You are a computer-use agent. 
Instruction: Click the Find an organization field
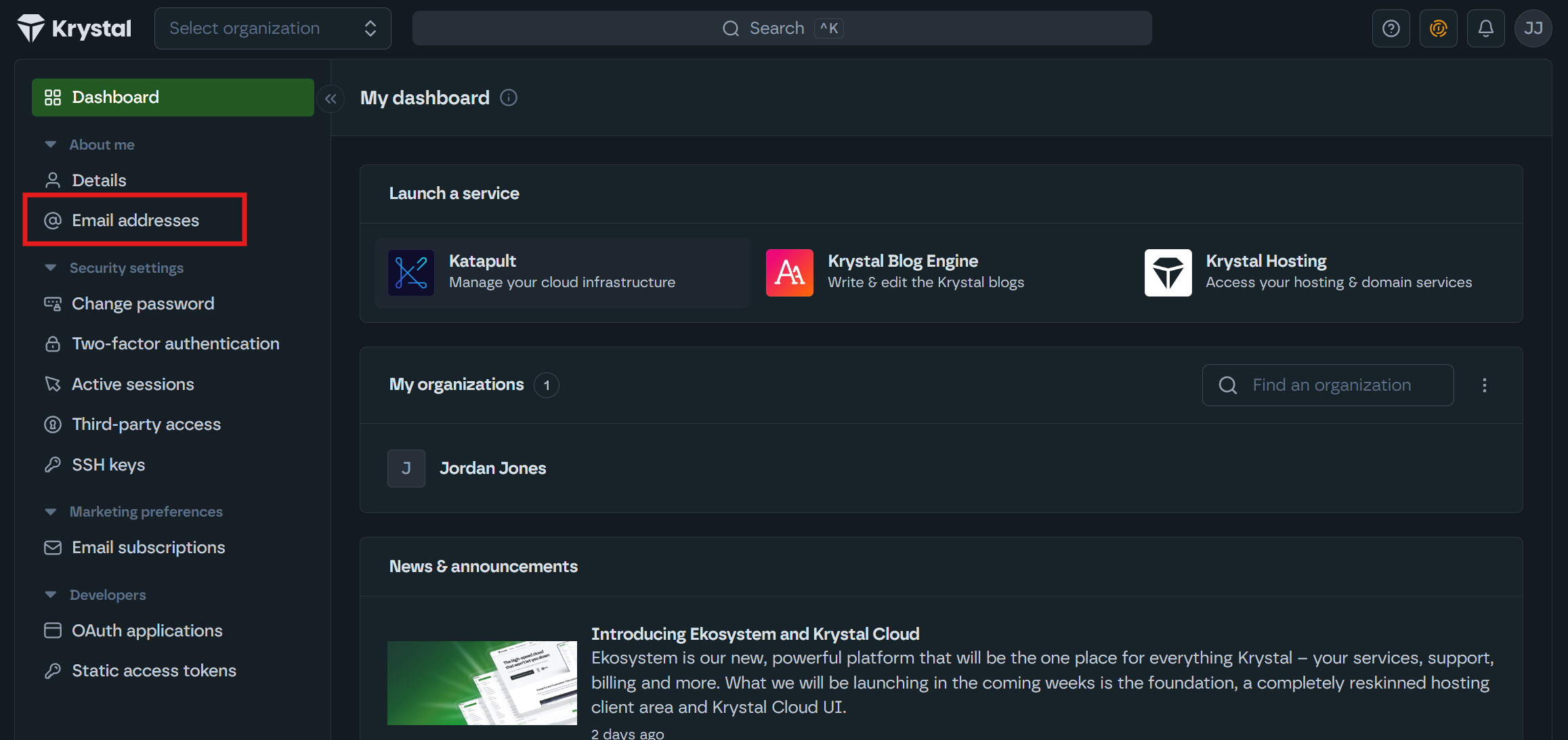pyautogui.click(x=1332, y=385)
